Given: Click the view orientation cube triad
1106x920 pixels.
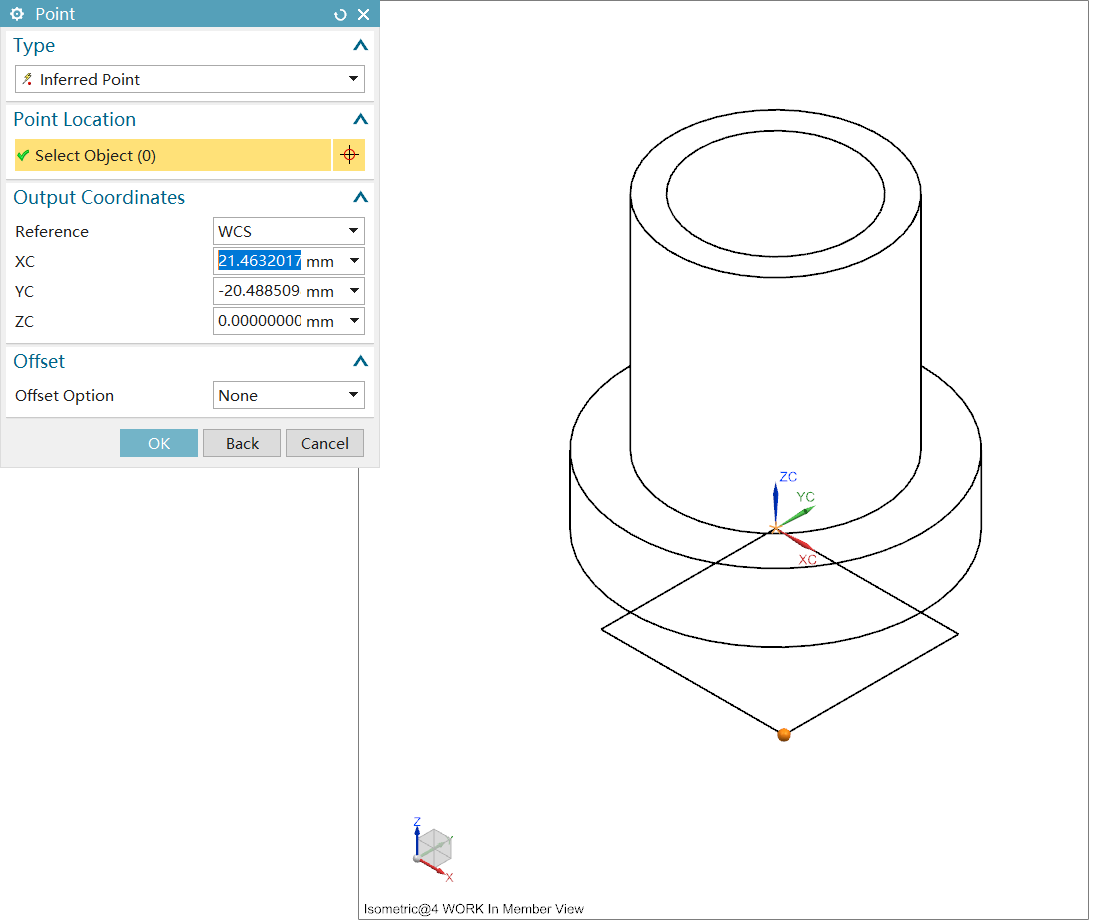Looking at the screenshot, I should click(434, 848).
